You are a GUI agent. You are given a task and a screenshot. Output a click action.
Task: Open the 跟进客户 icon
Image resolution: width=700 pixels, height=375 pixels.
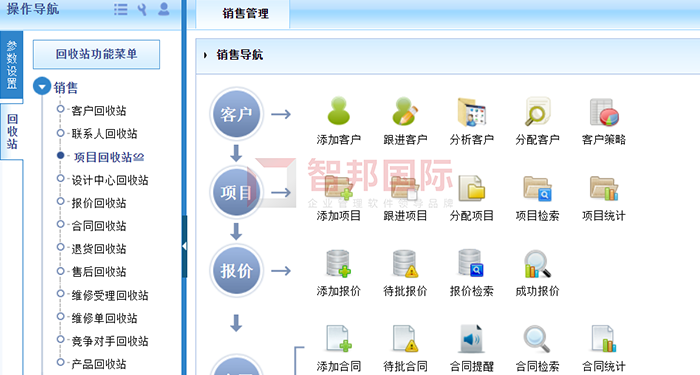405,111
